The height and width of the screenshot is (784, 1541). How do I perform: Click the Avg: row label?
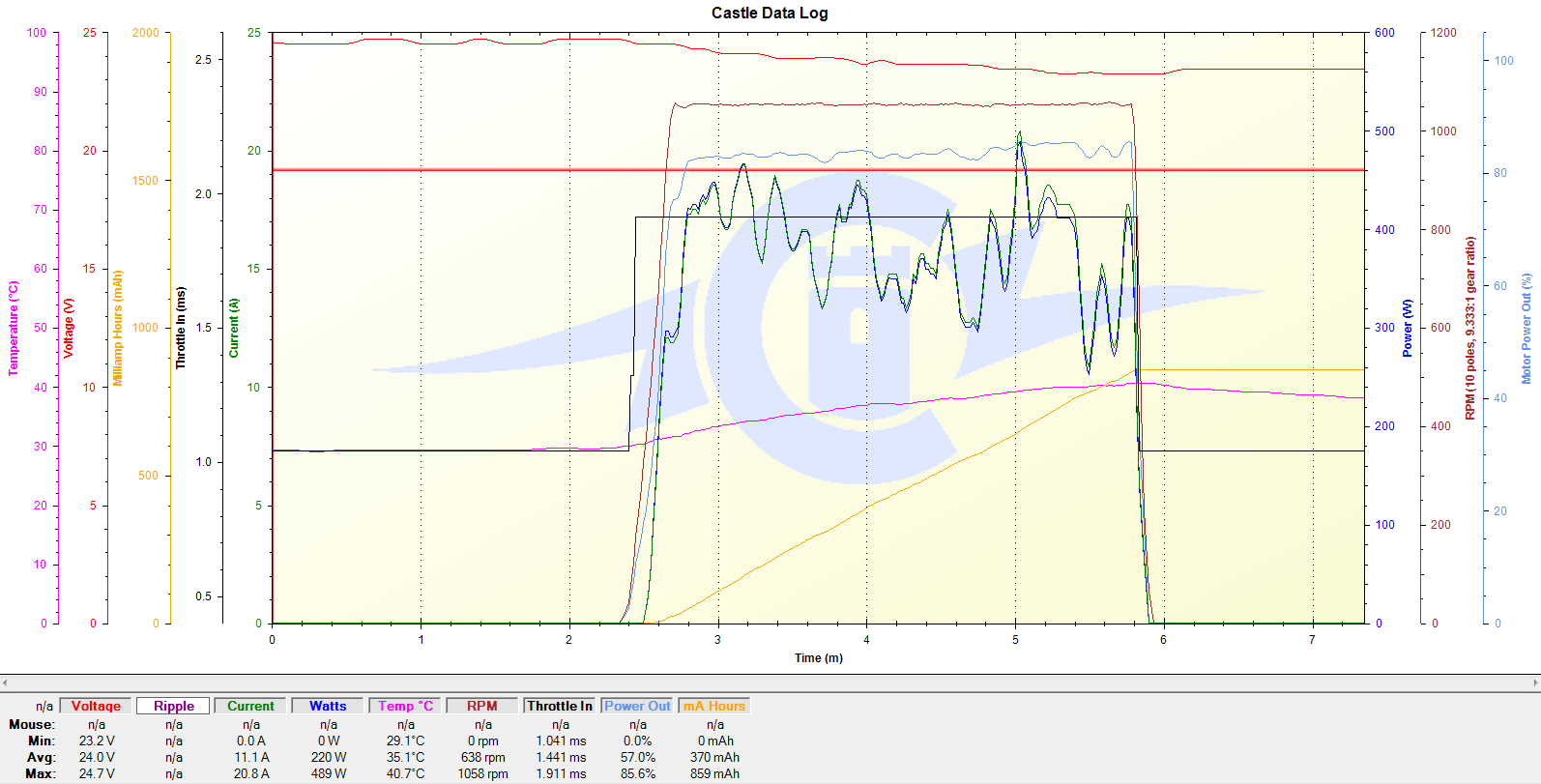(x=42, y=757)
